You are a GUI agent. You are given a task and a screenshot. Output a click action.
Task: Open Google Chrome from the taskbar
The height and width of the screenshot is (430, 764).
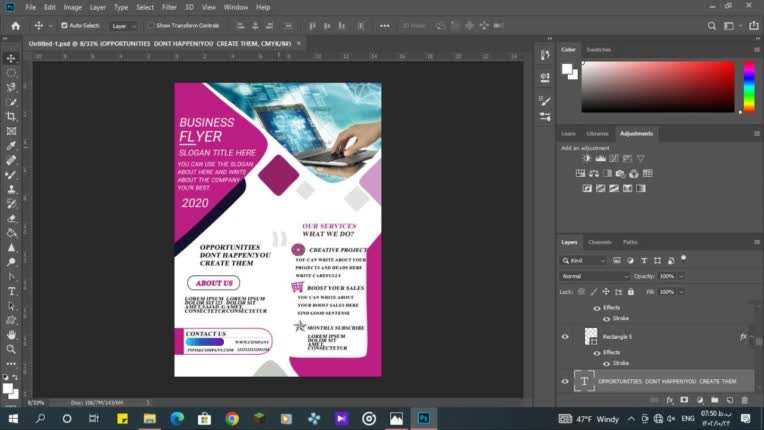(x=232, y=418)
